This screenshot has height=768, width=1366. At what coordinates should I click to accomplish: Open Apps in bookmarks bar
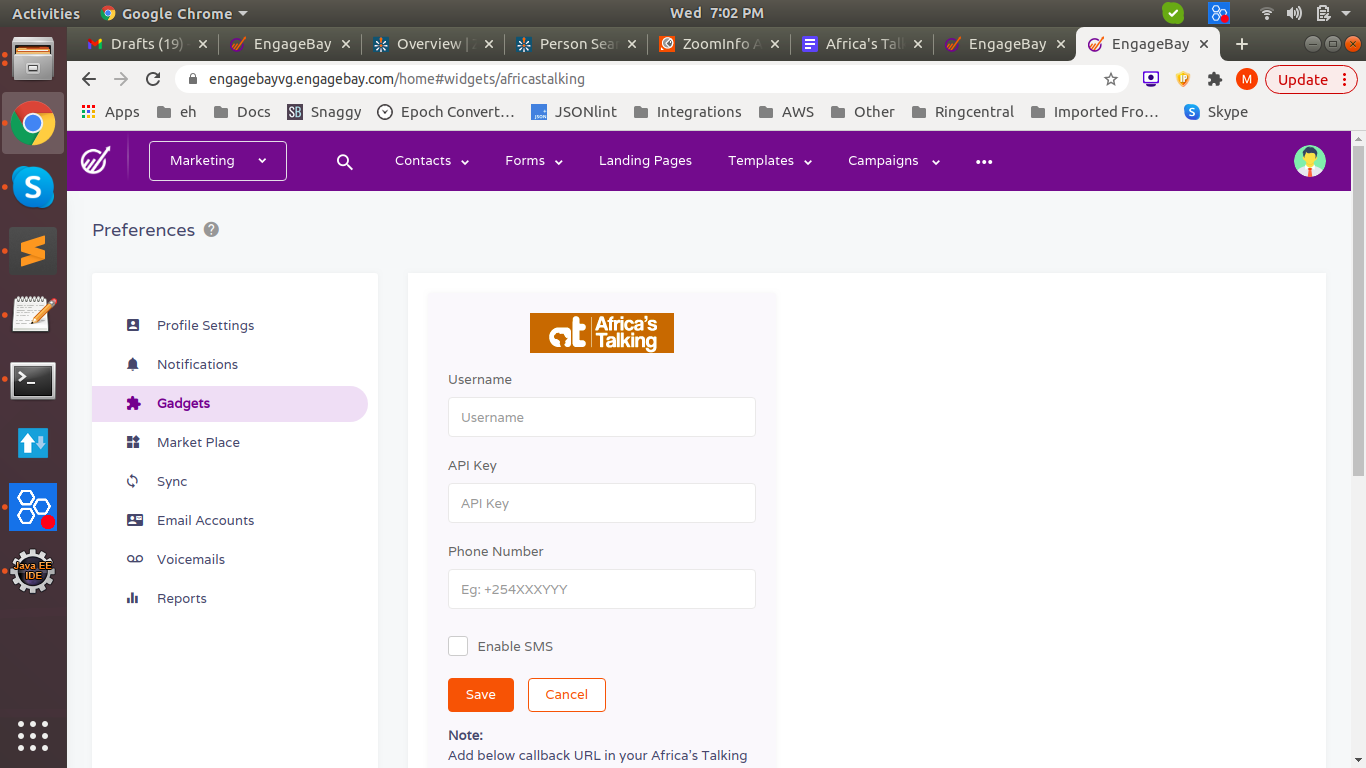pyautogui.click(x=111, y=112)
